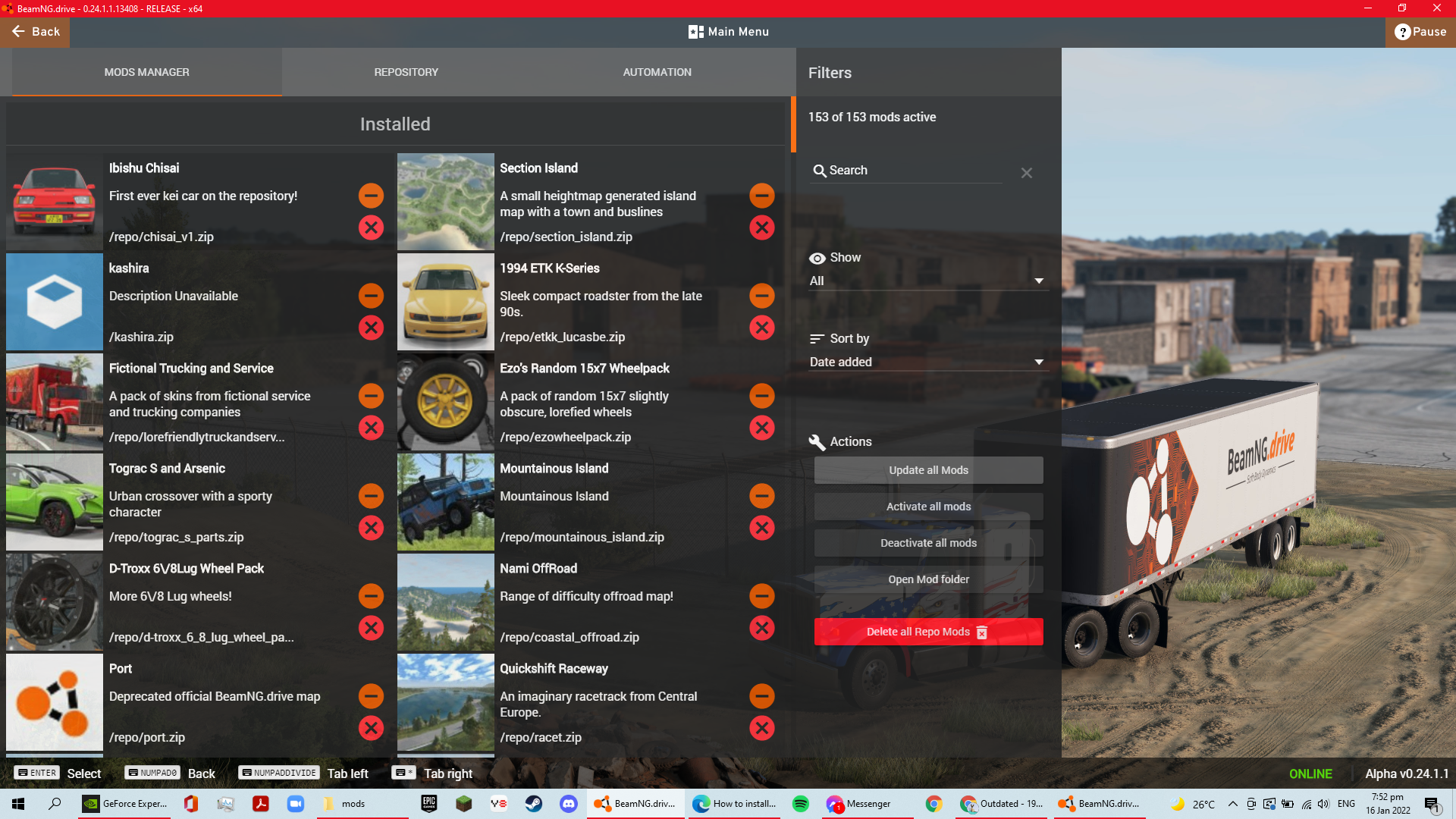The height and width of the screenshot is (819, 1456).
Task: Click Delete all Repo Mods
Action: click(928, 632)
